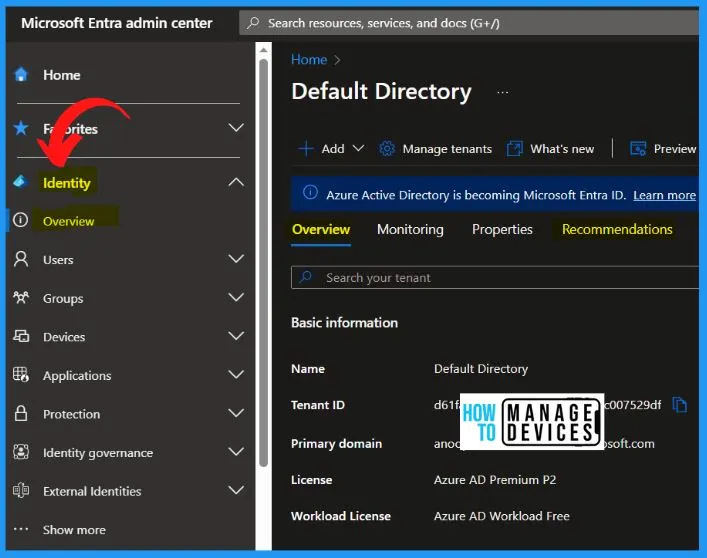
Task: Click the Devices monitor icon
Action: (21, 336)
